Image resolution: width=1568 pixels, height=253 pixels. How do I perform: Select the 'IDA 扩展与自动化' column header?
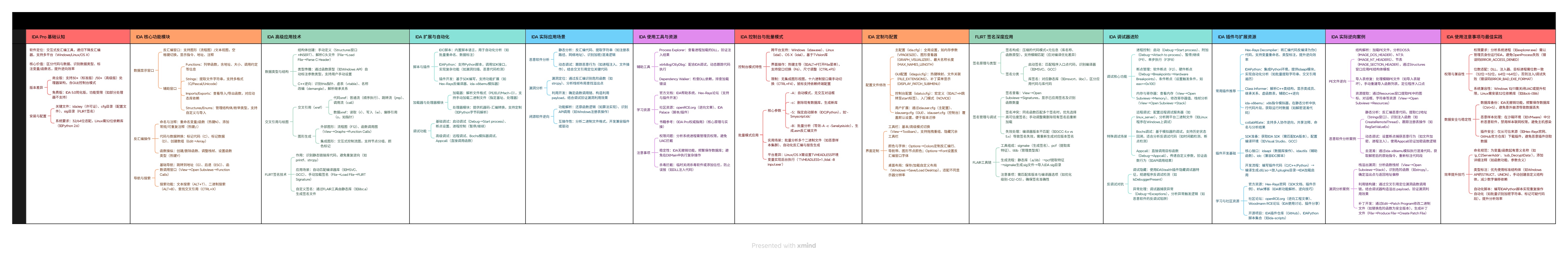click(x=468, y=37)
